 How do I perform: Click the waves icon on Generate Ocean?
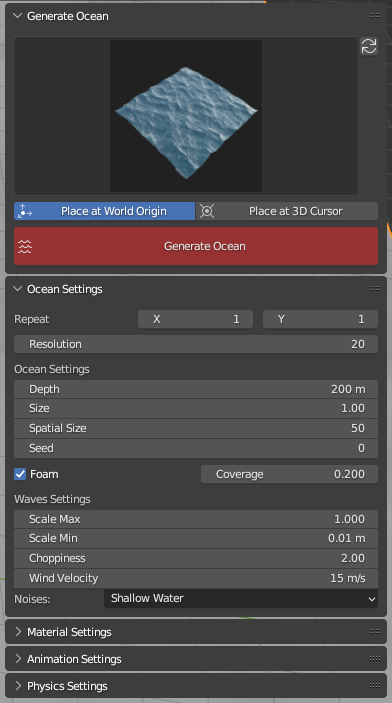pyautogui.click(x=25, y=246)
